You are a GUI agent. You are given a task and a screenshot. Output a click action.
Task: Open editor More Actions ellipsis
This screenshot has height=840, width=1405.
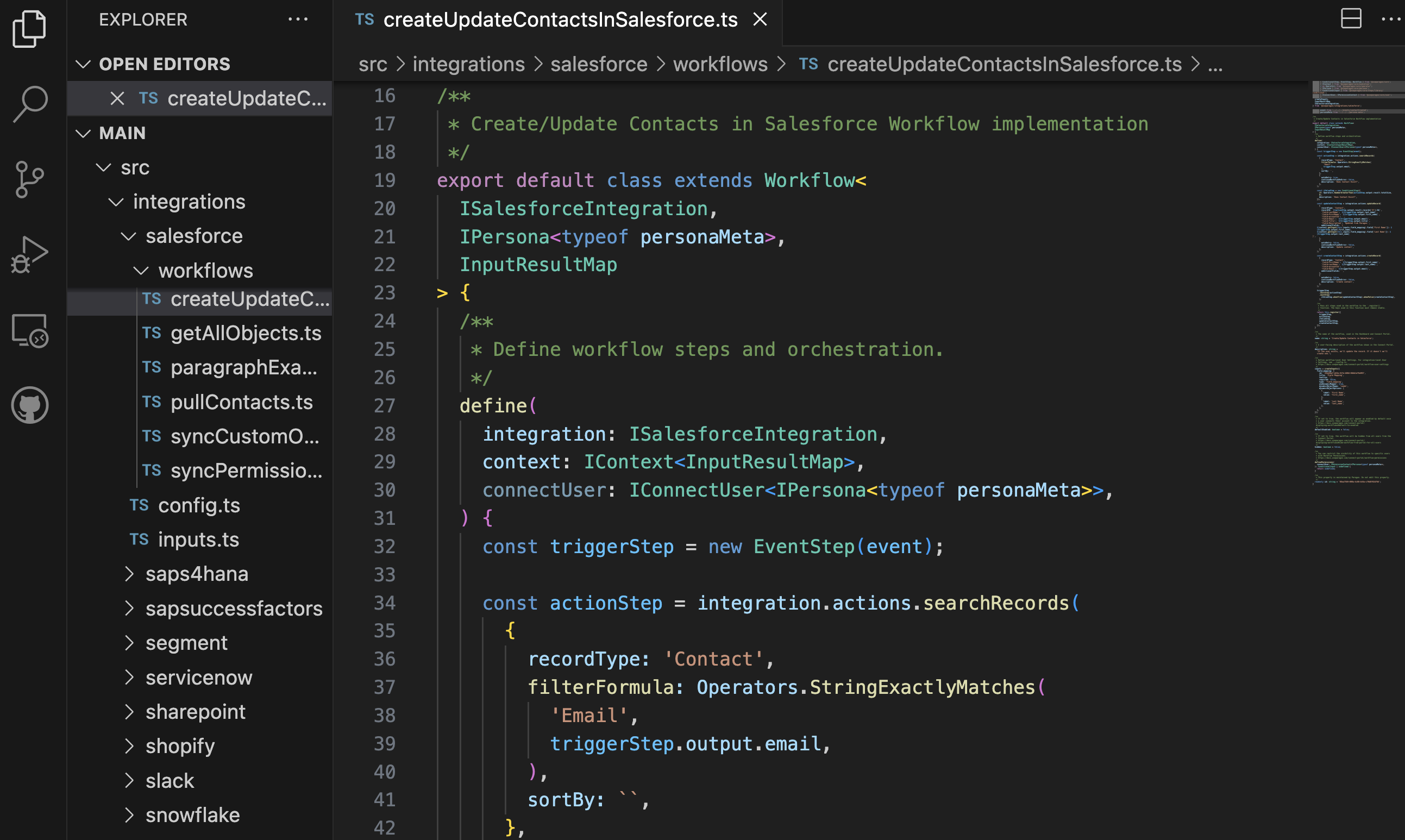click(1391, 18)
